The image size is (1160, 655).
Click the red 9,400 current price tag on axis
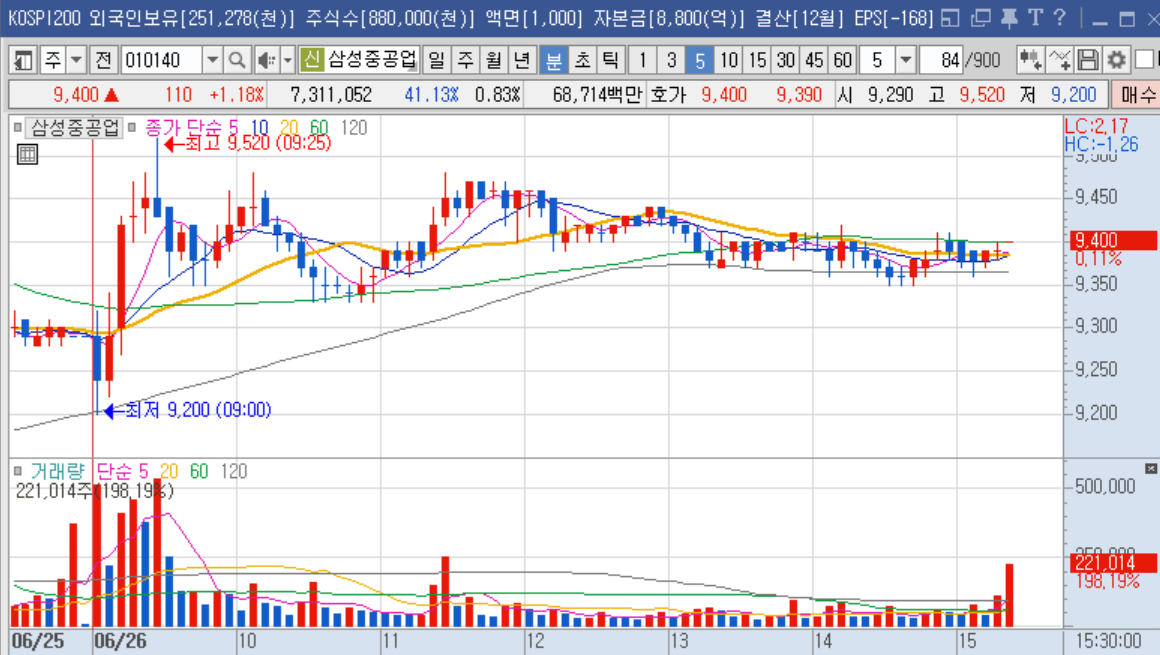click(x=1113, y=240)
